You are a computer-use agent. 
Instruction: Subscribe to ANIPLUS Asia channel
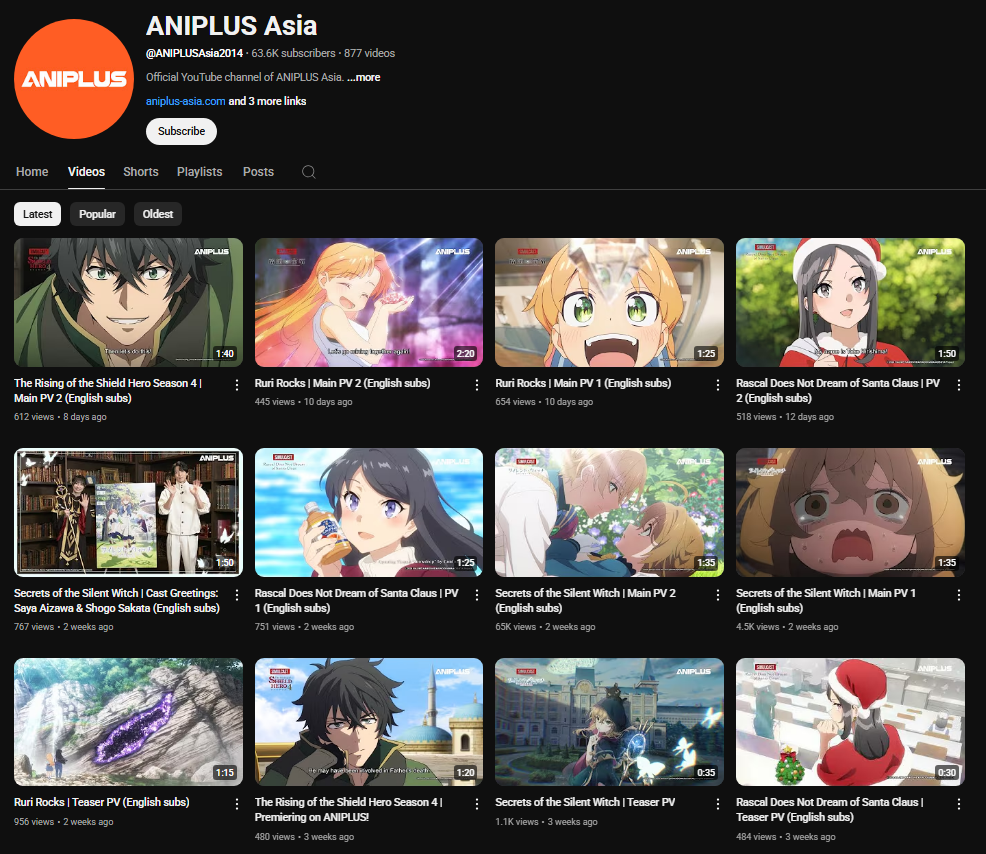click(x=181, y=131)
